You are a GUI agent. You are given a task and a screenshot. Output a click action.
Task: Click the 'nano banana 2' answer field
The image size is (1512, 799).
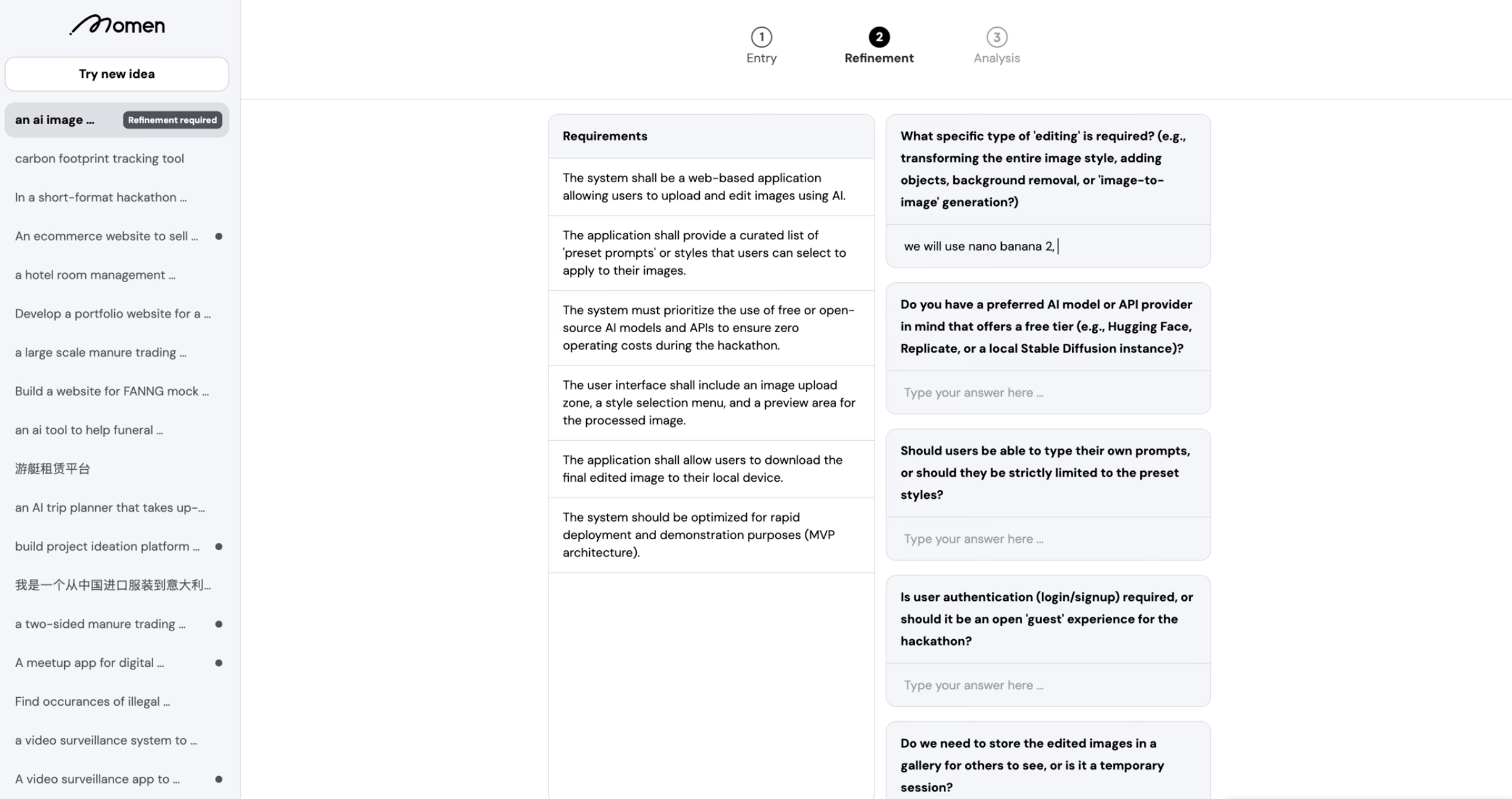coord(1048,246)
